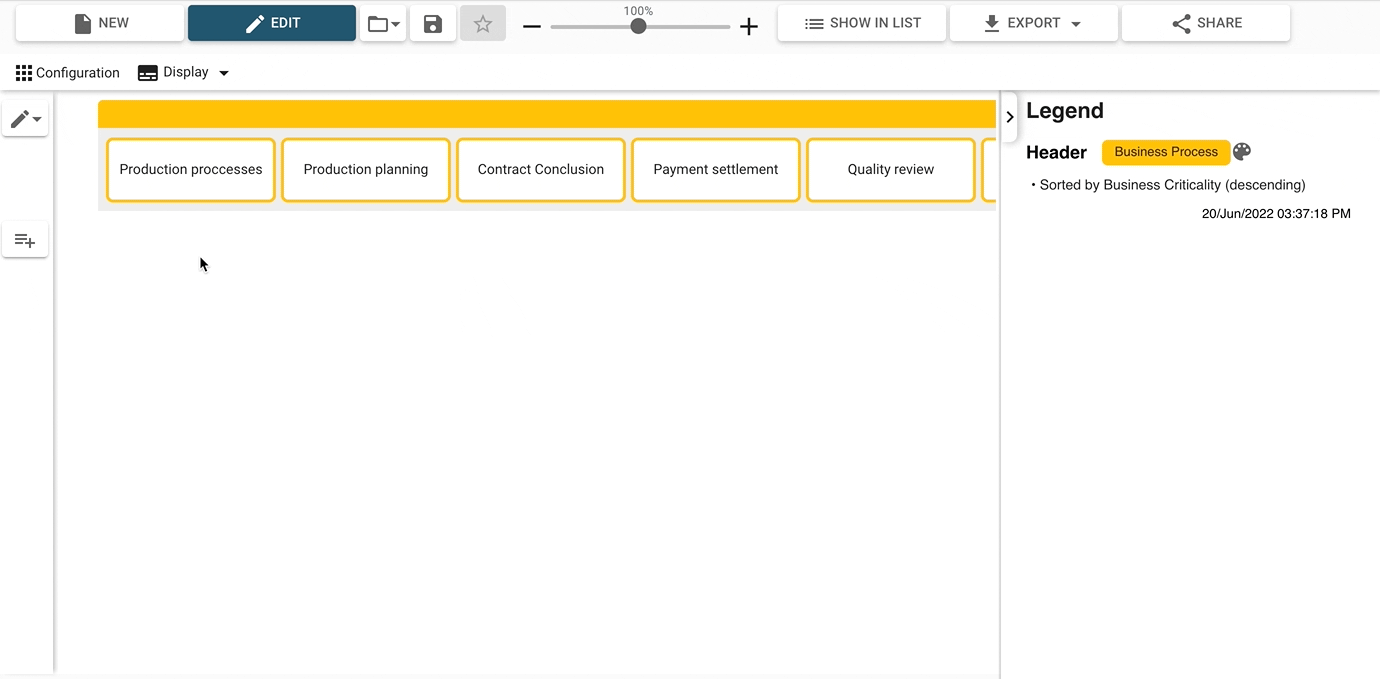
Task: Click the minus zoom out icon
Action: (x=532, y=26)
